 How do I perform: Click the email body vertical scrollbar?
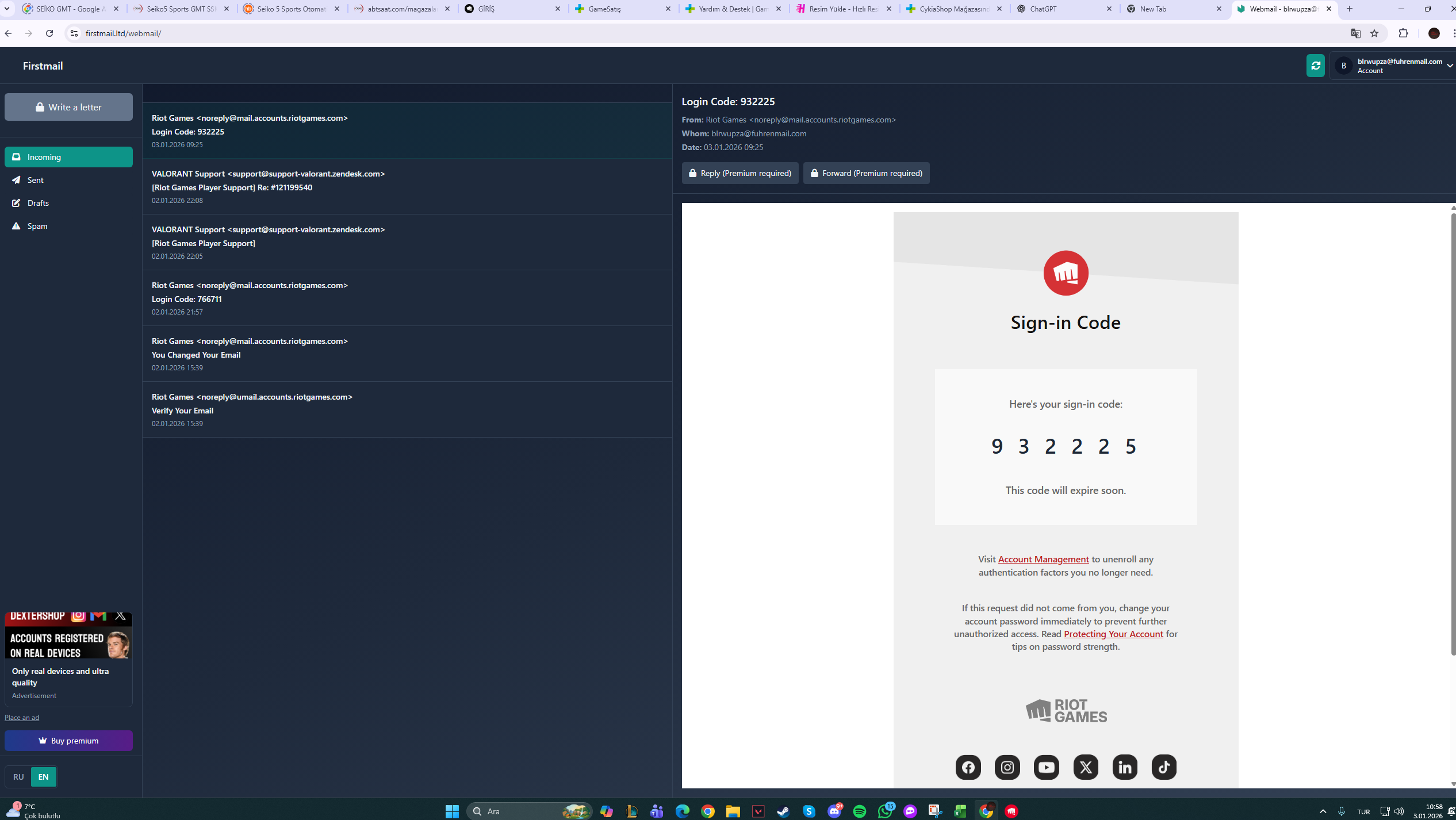pyautogui.click(x=1453, y=434)
